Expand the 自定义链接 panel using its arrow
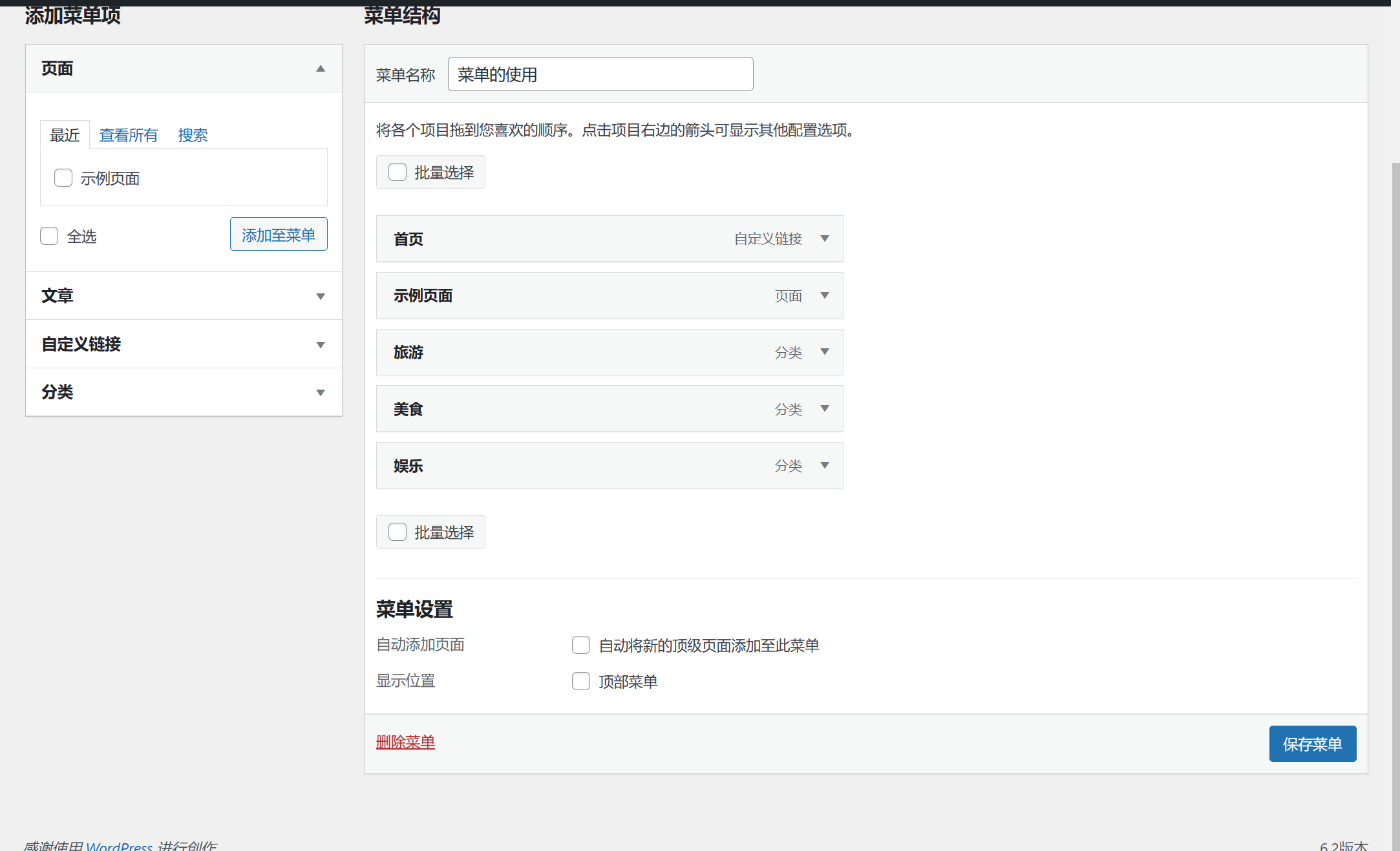1400x851 pixels. click(x=320, y=344)
